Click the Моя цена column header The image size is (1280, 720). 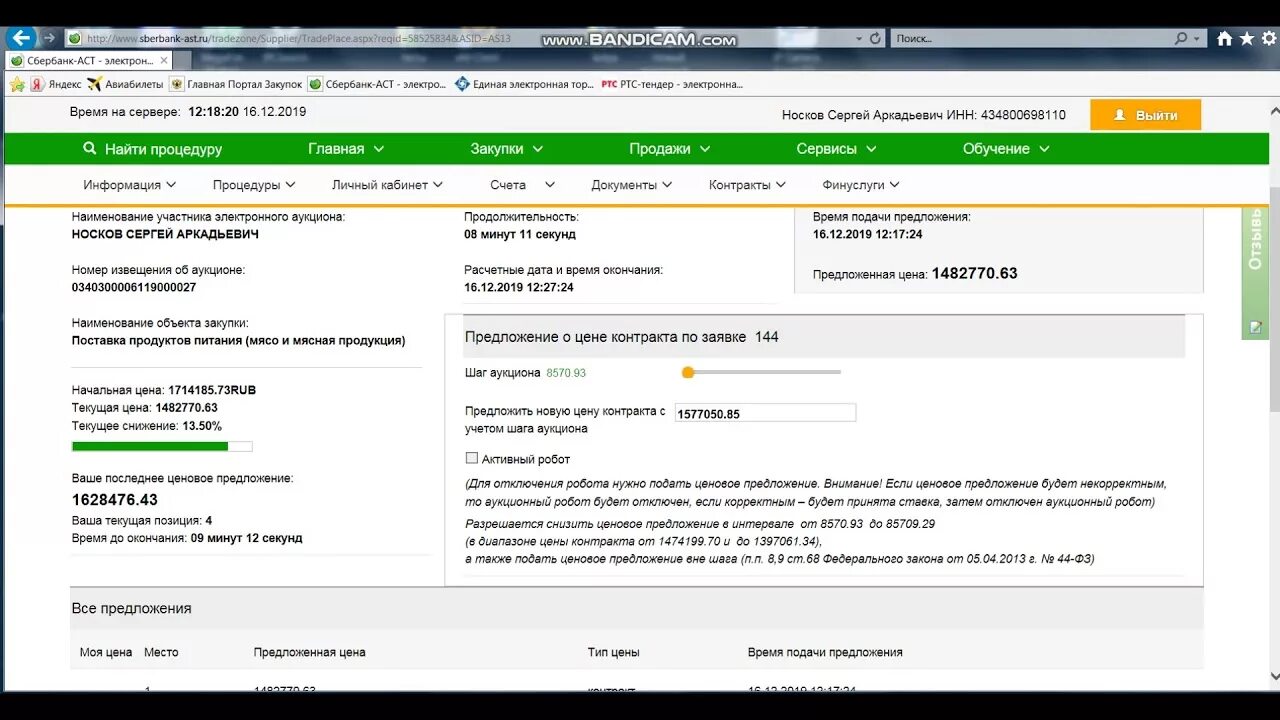point(106,652)
